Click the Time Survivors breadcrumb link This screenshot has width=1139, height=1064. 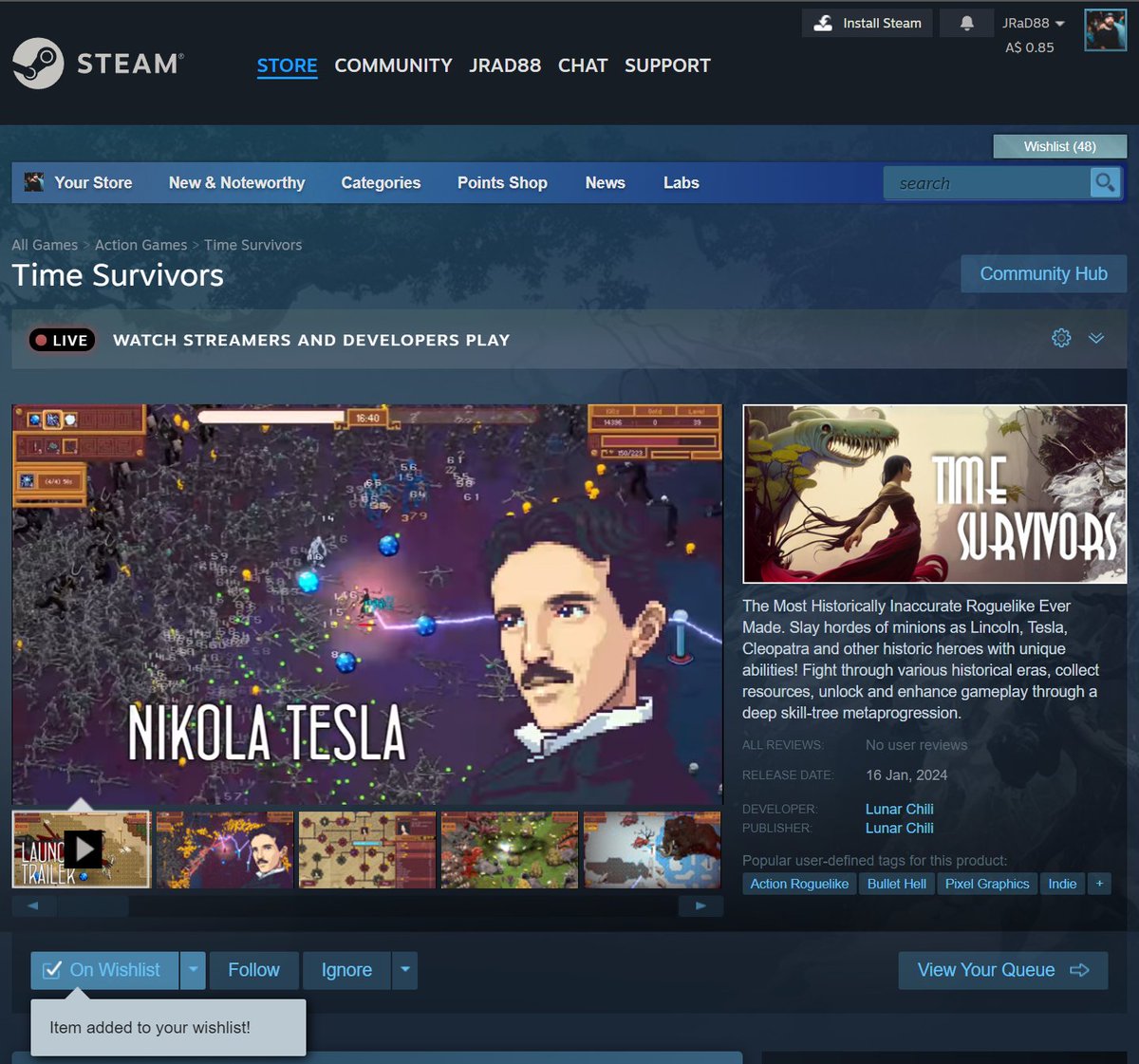(x=252, y=245)
